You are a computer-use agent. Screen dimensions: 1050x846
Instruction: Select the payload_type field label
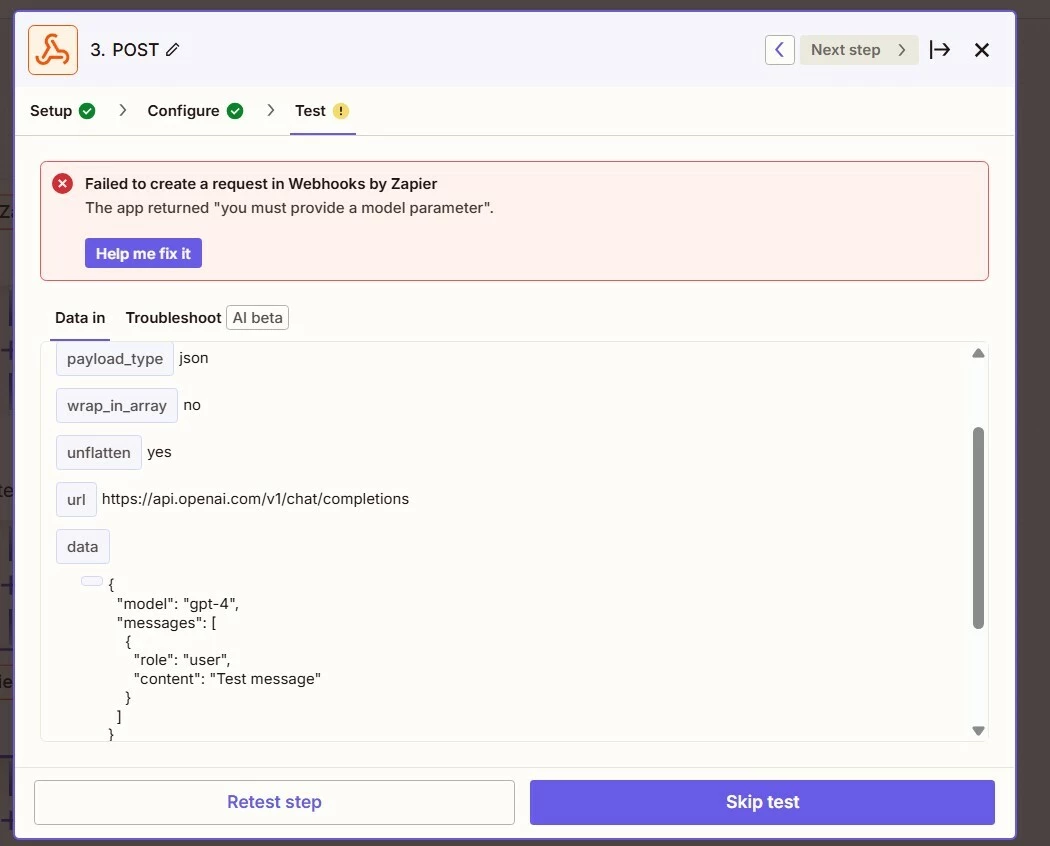coord(115,358)
